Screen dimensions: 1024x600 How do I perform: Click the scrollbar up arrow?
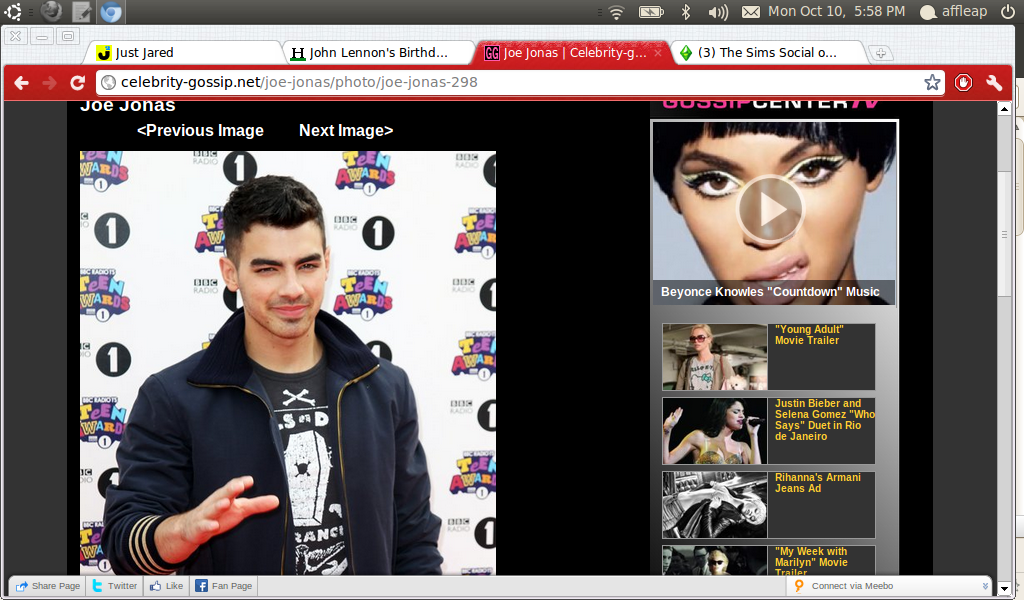pyautogui.click(x=1004, y=109)
